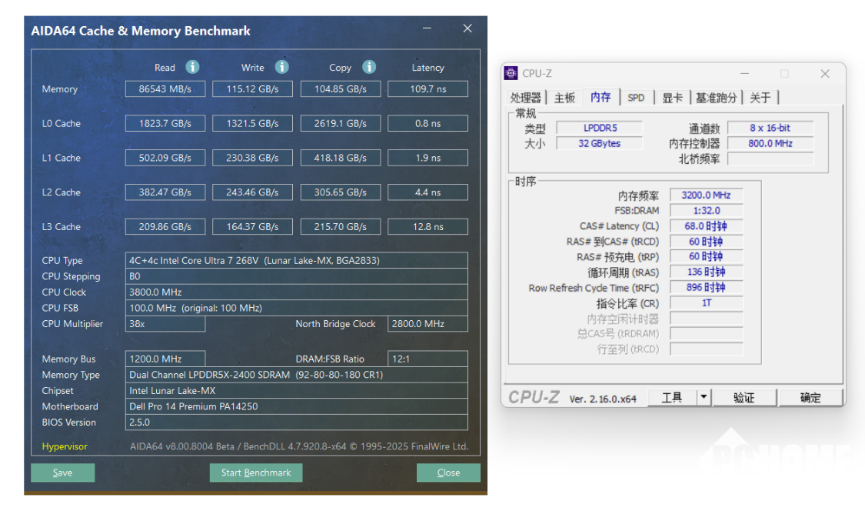The width and height of the screenshot is (865, 511).
Task: Click the CPU-Z title bar app icon
Action: 511,73
